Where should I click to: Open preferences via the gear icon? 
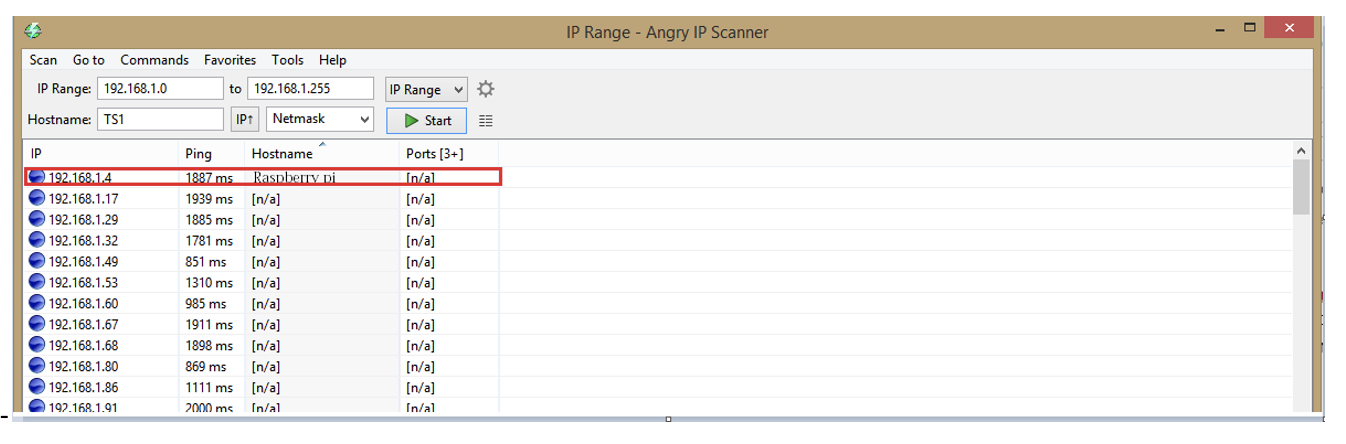point(486,89)
